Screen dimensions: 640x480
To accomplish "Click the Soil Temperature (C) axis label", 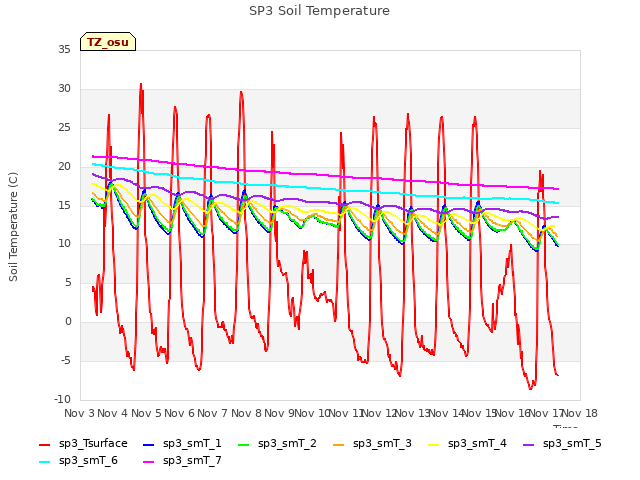I will click(x=13, y=227).
